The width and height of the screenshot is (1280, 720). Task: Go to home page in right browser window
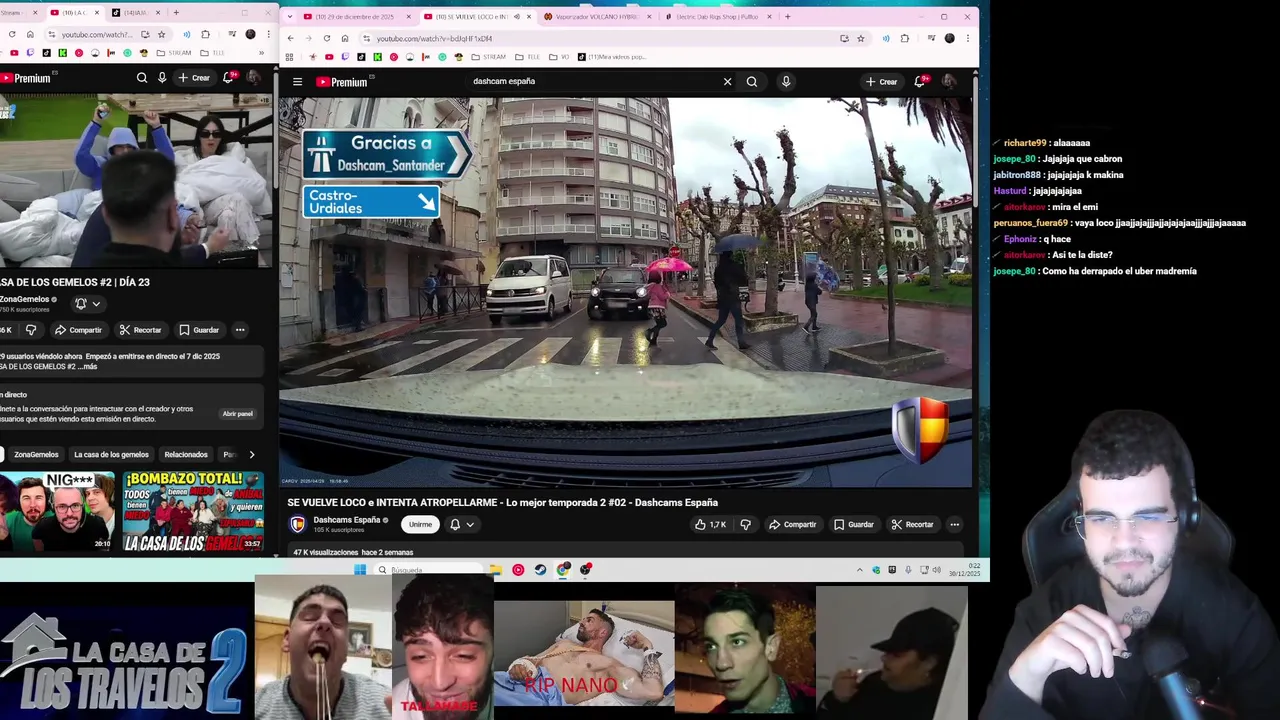(x=345, y=38)
